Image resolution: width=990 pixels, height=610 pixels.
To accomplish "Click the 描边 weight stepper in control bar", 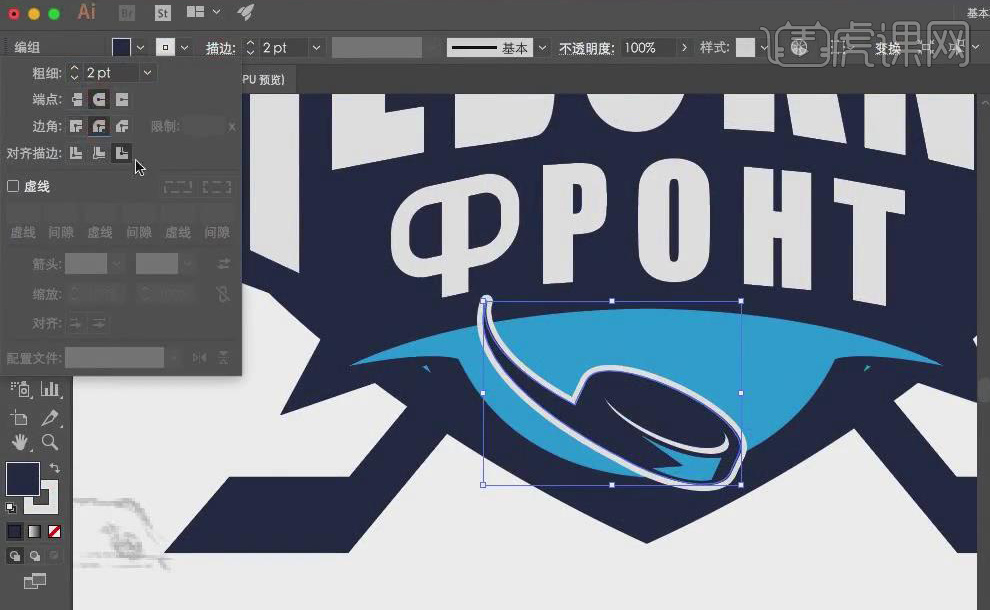I will [250, 47].
